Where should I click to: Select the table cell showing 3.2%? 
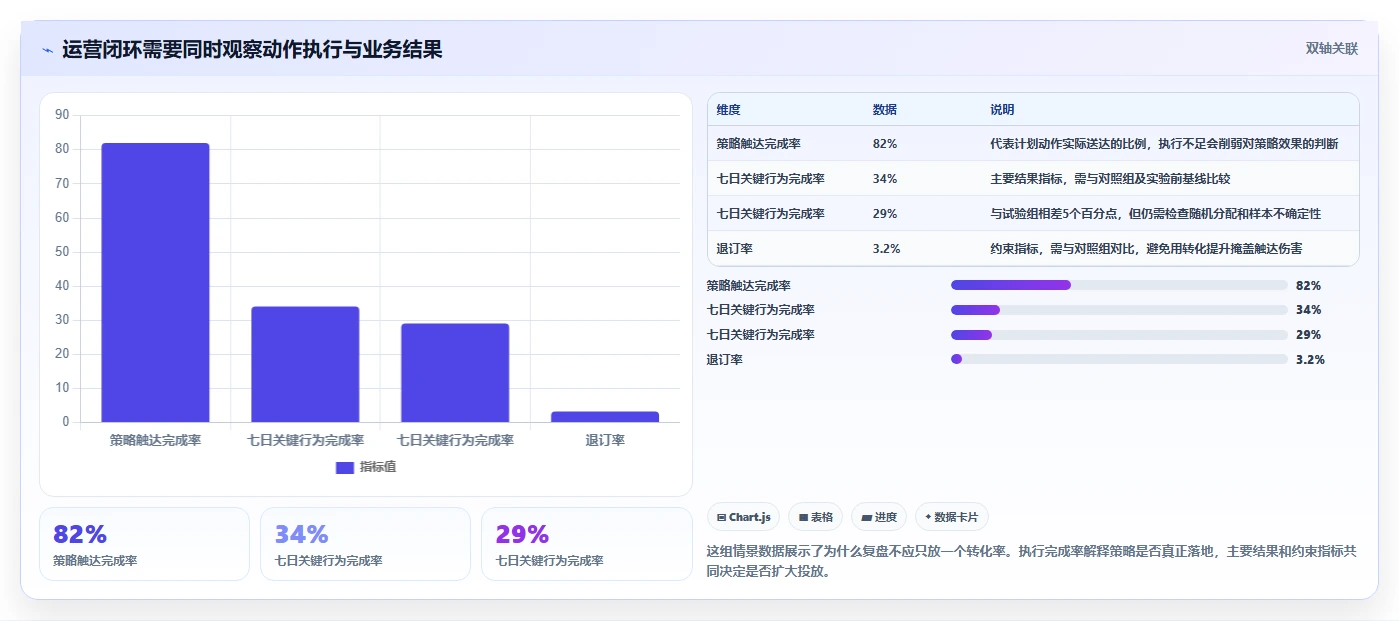click(x=886, y=249)
